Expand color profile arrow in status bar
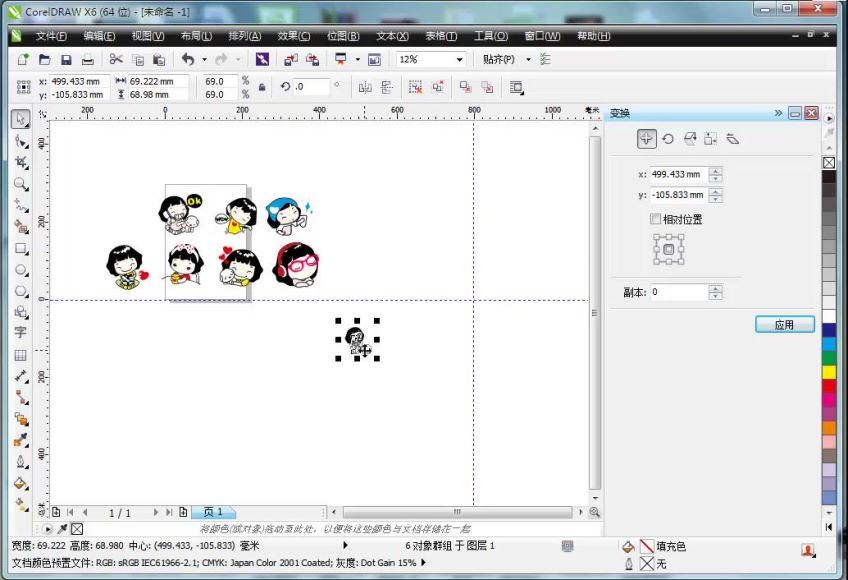 point(423,563)
